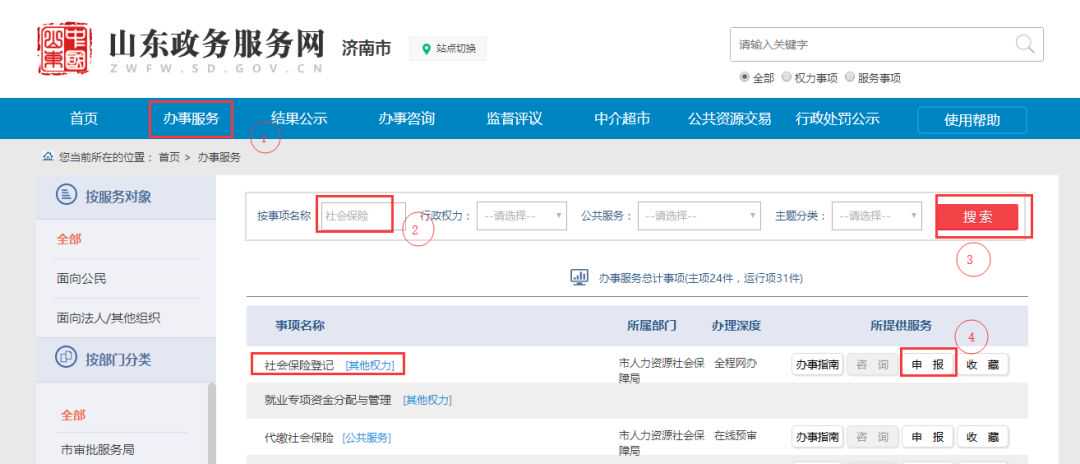Click the search magnifier icon
1080x464 pixels.
1023,44
